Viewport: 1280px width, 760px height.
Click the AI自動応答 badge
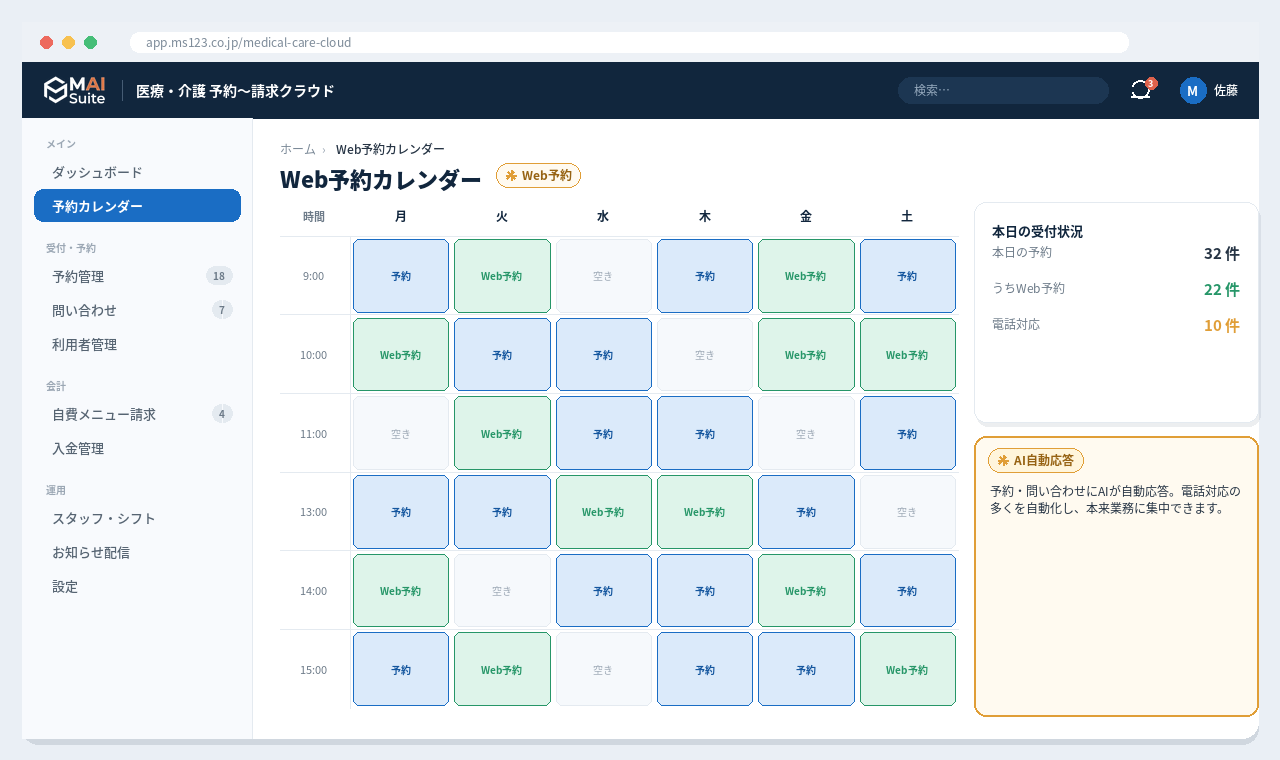1036,460
